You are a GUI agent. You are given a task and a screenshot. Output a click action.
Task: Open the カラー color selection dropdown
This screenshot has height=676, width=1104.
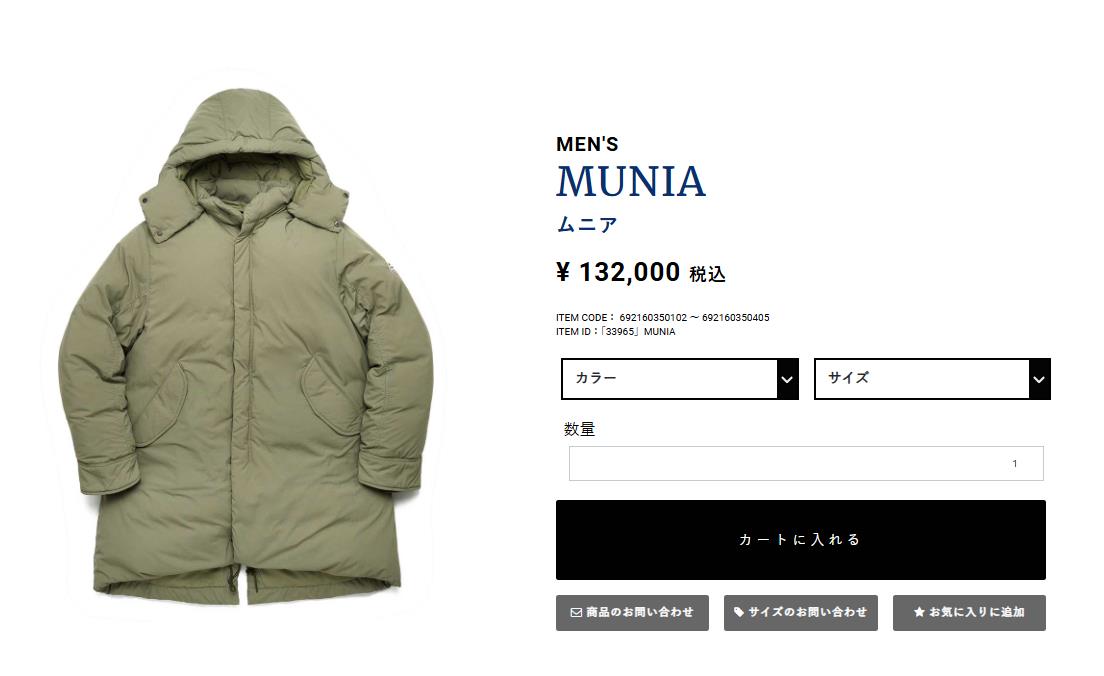679,379
